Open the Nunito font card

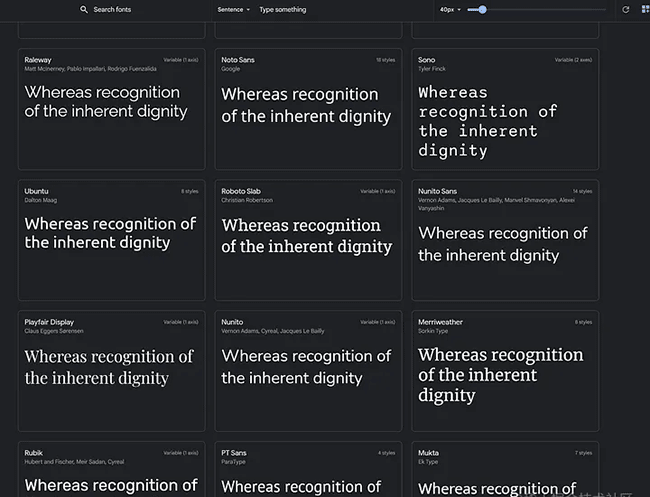(x=308, y=371)
